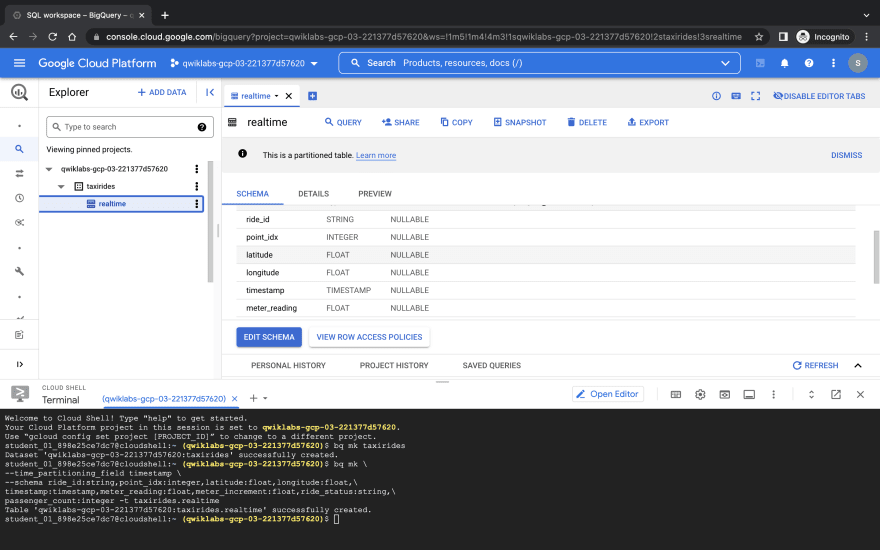This screenshot has width=880, height=550.
Task: Open Data transfers icon in left sidebar
Action: tap(19, 173)
